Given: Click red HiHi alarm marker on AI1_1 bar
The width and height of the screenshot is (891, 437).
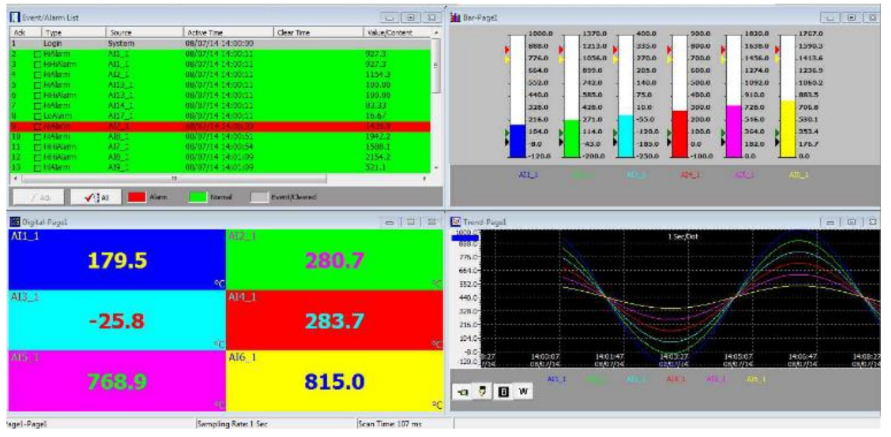Looking at the screenshot, I should [x=507, y=51].
